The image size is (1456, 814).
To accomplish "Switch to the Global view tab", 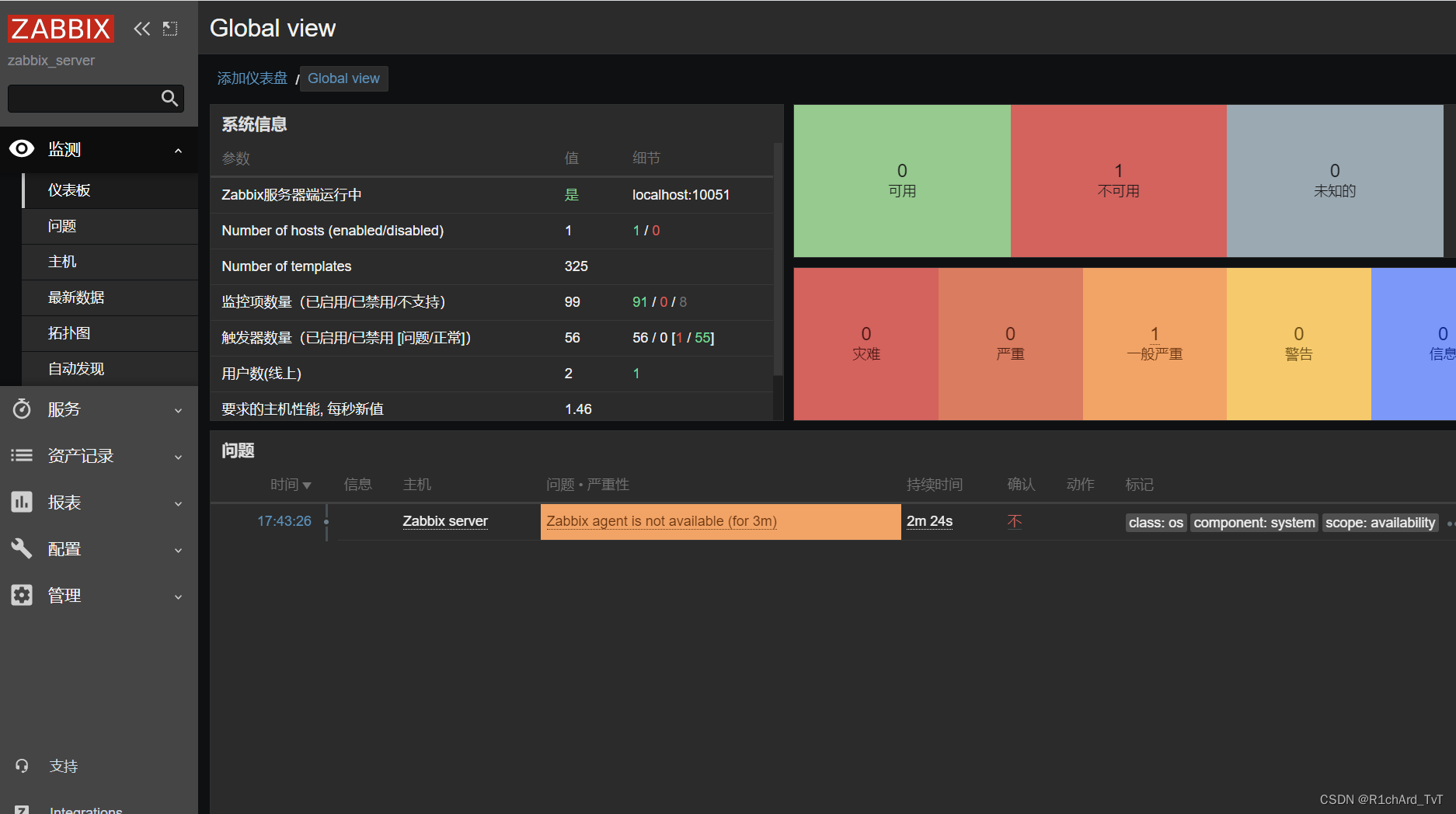I will point(343,78).
